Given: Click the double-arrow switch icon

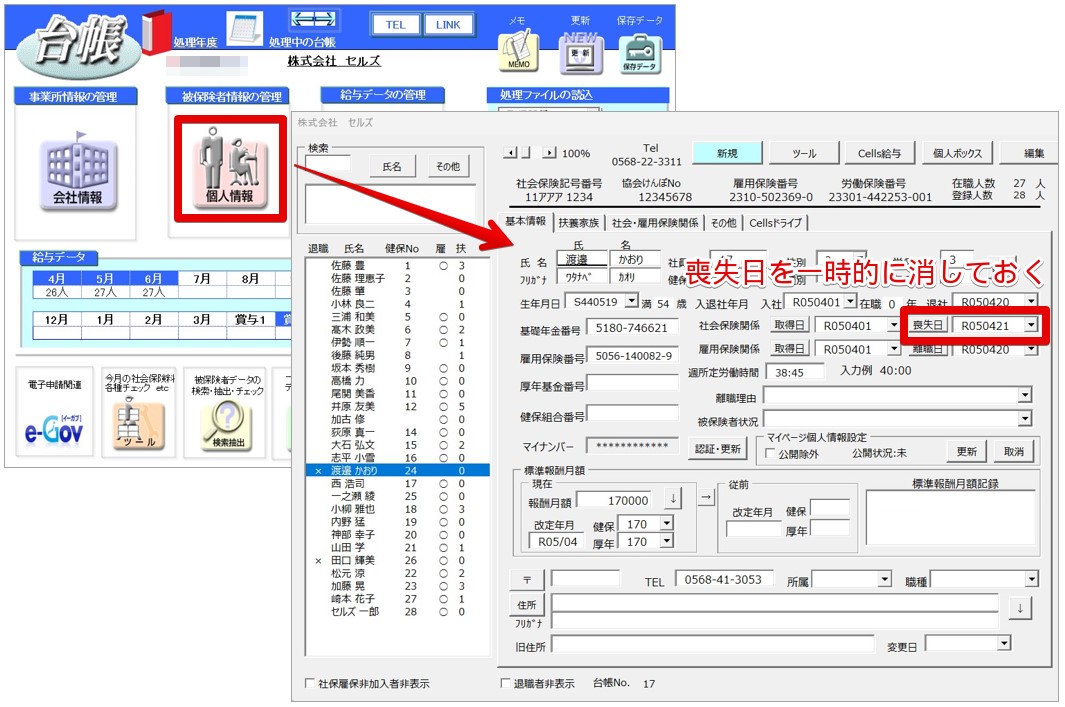Looking at the screenshot, I should (313, 19).
